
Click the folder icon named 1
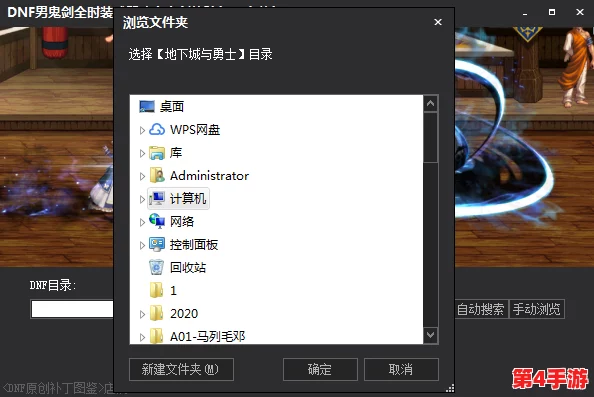[x=156, y=291]
